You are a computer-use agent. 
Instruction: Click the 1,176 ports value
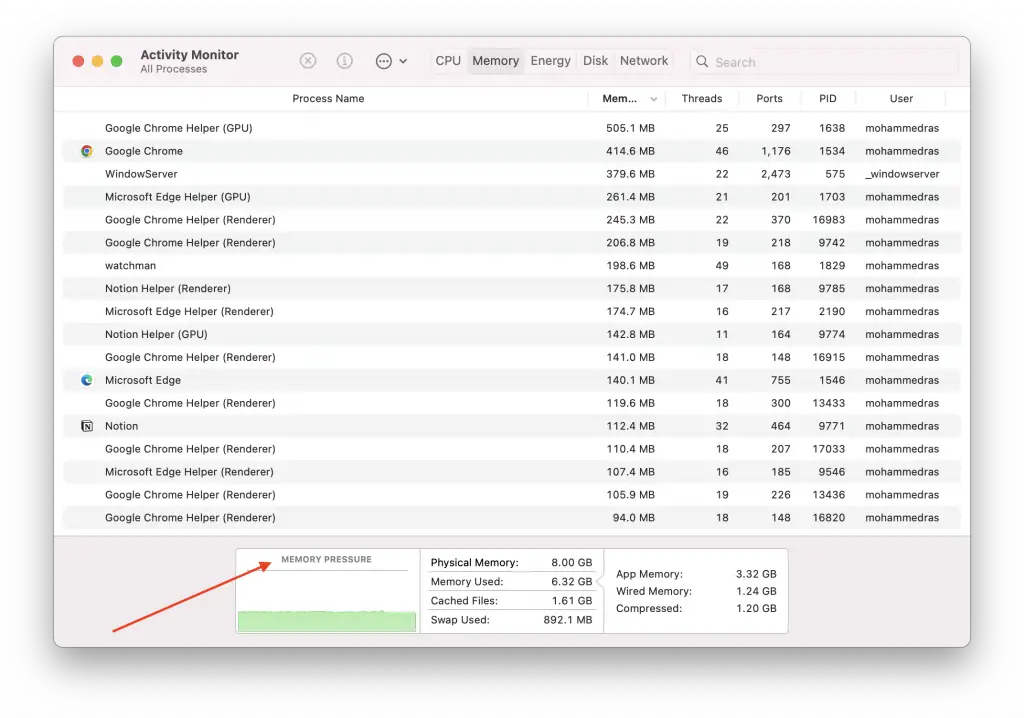point(776,151)
